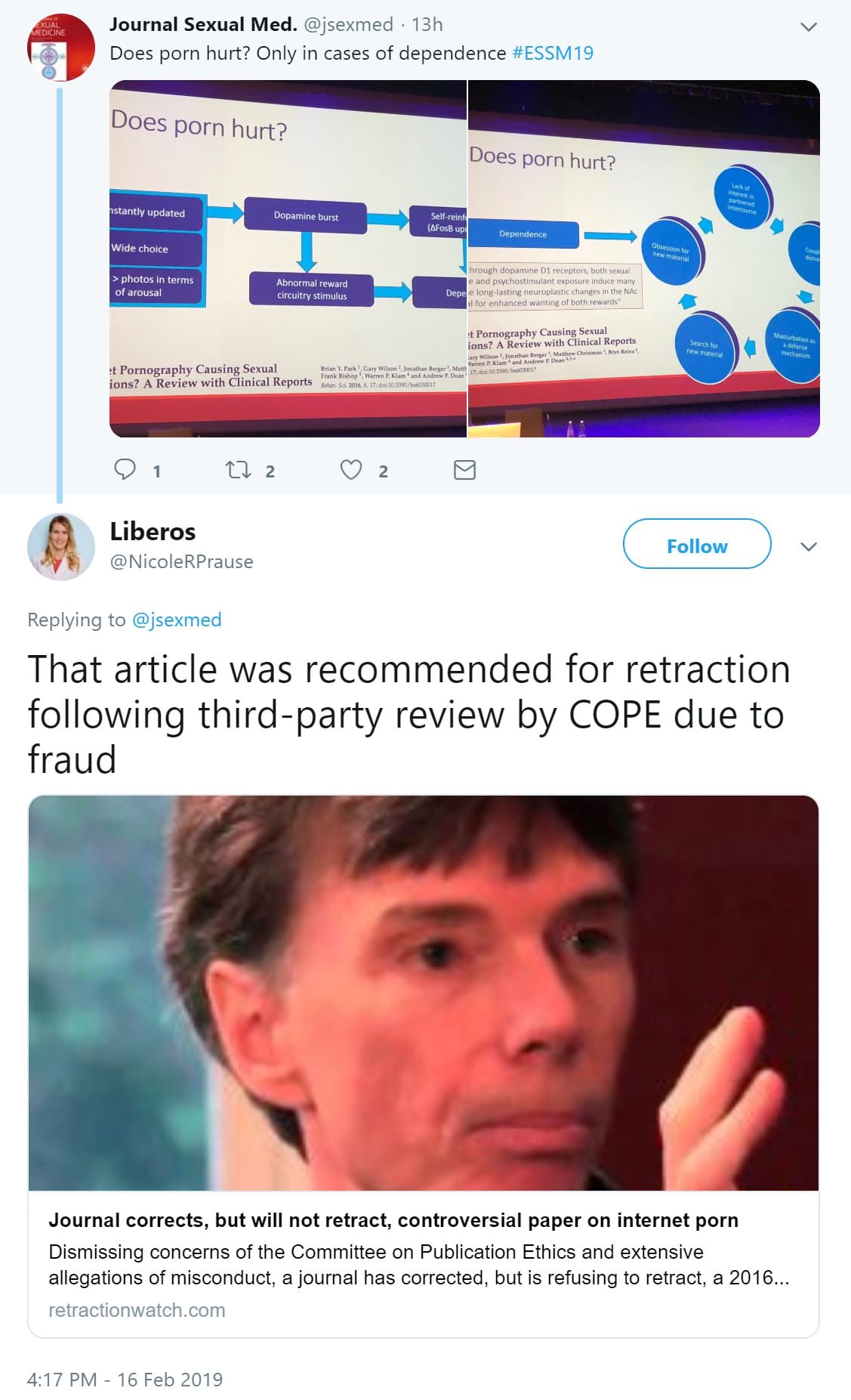851x1400 pixels.
Task: Open the Retraction Watch article image
Action: point(424,993)
